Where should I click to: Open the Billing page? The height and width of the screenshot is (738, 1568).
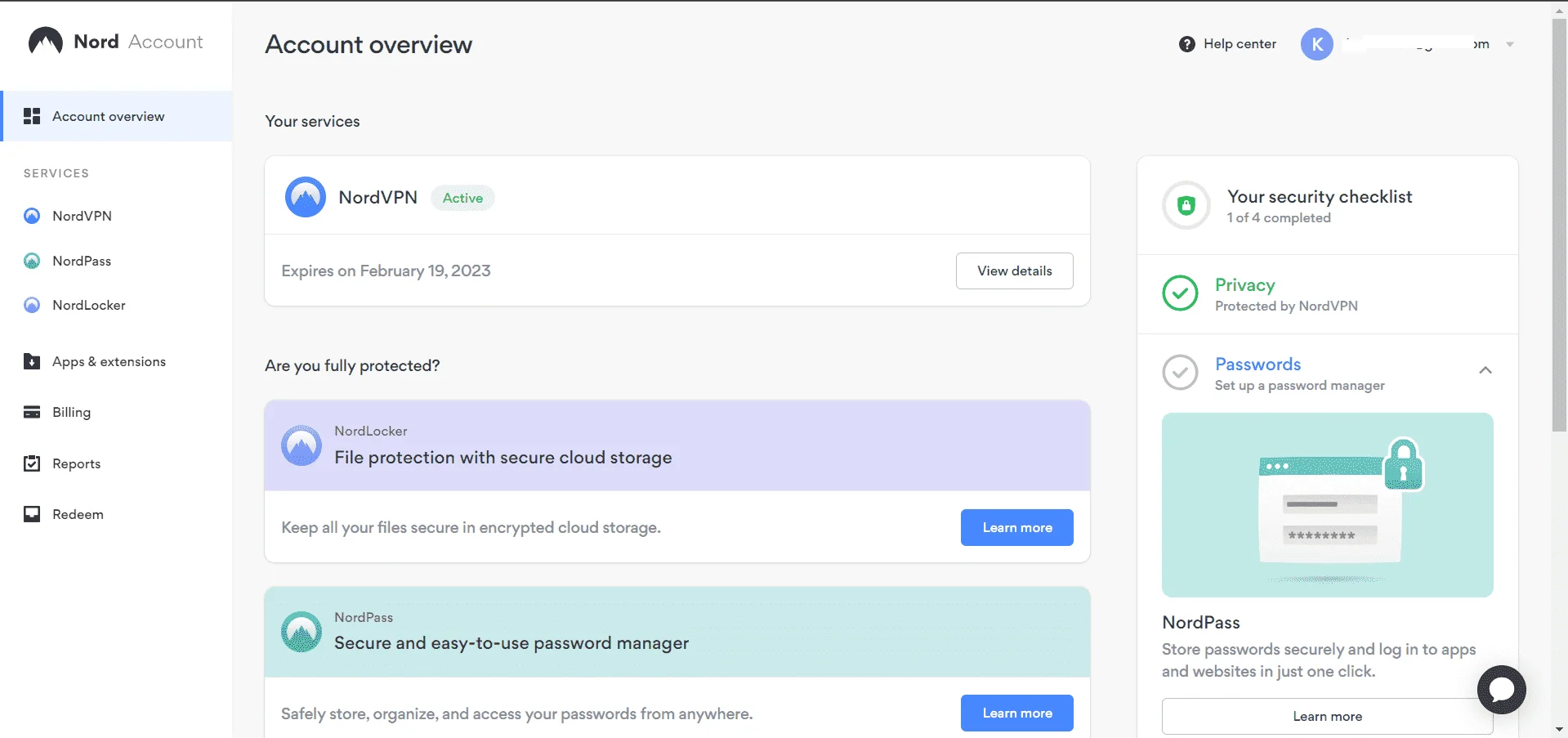[x=71, y=412]
